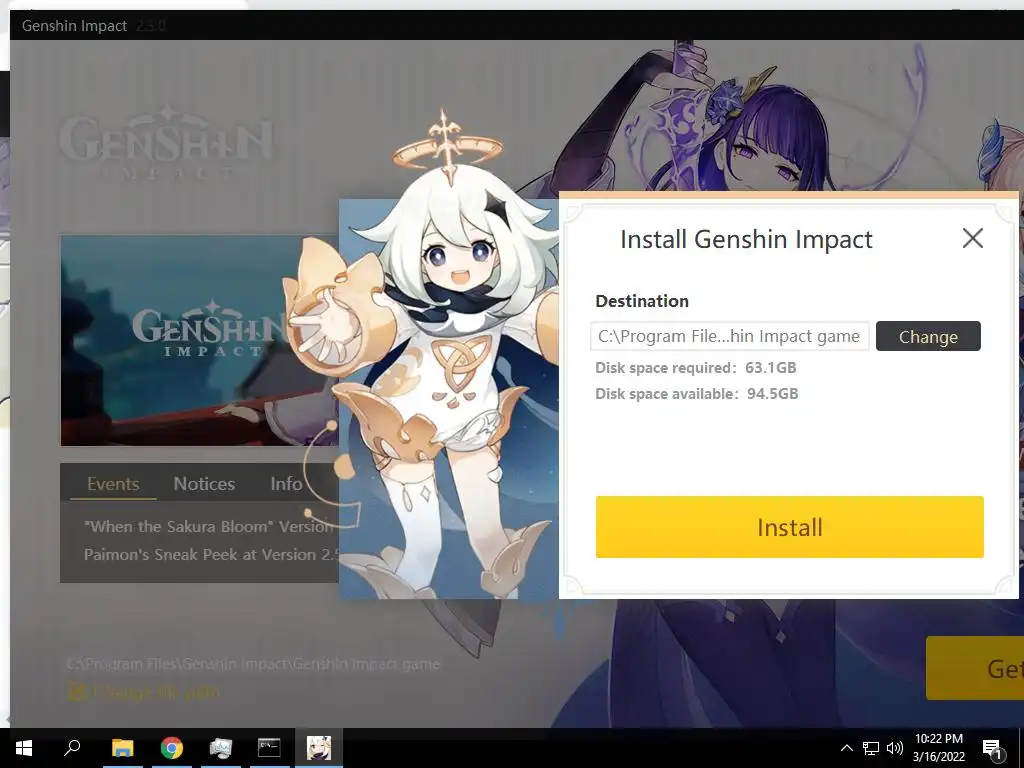Switch to the Notices tab
1024x768 pixels.
coord(204,484)
